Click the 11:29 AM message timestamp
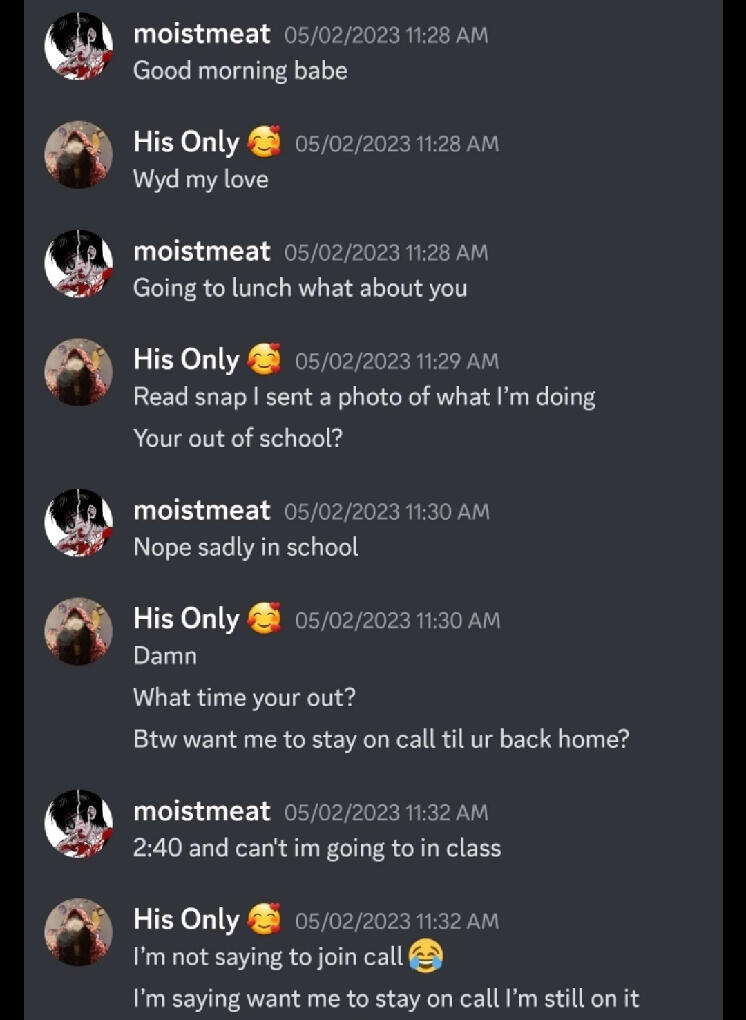The width and height of the screenshot is (746, 1020). coord(397,361)
